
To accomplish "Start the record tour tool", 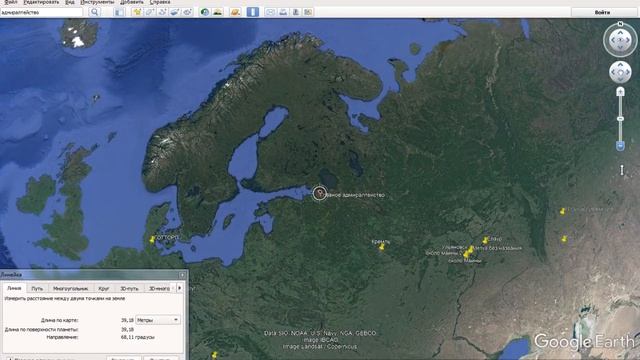I will 187,12.
